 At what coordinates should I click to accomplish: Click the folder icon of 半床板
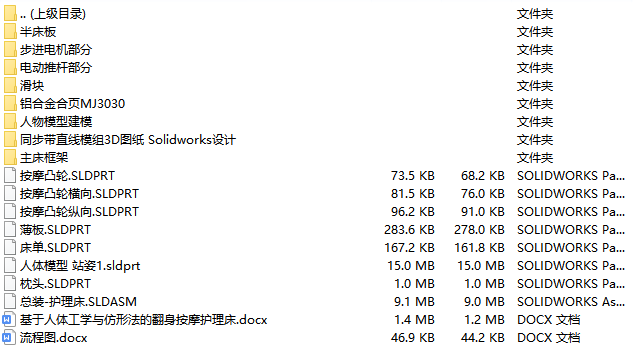pos(10,31)
